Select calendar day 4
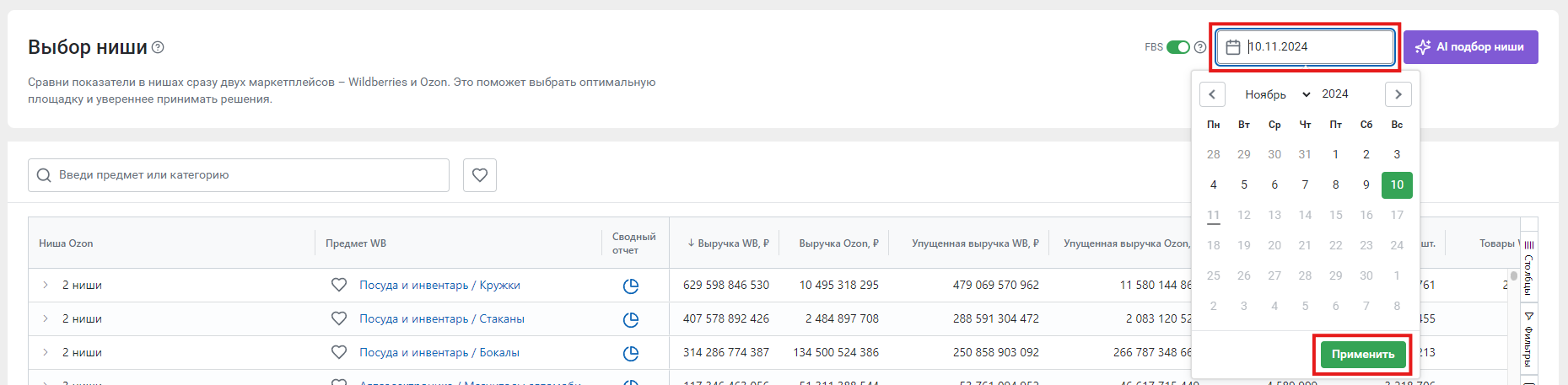The image size is (1568, 385). (x=1213, y=184)
